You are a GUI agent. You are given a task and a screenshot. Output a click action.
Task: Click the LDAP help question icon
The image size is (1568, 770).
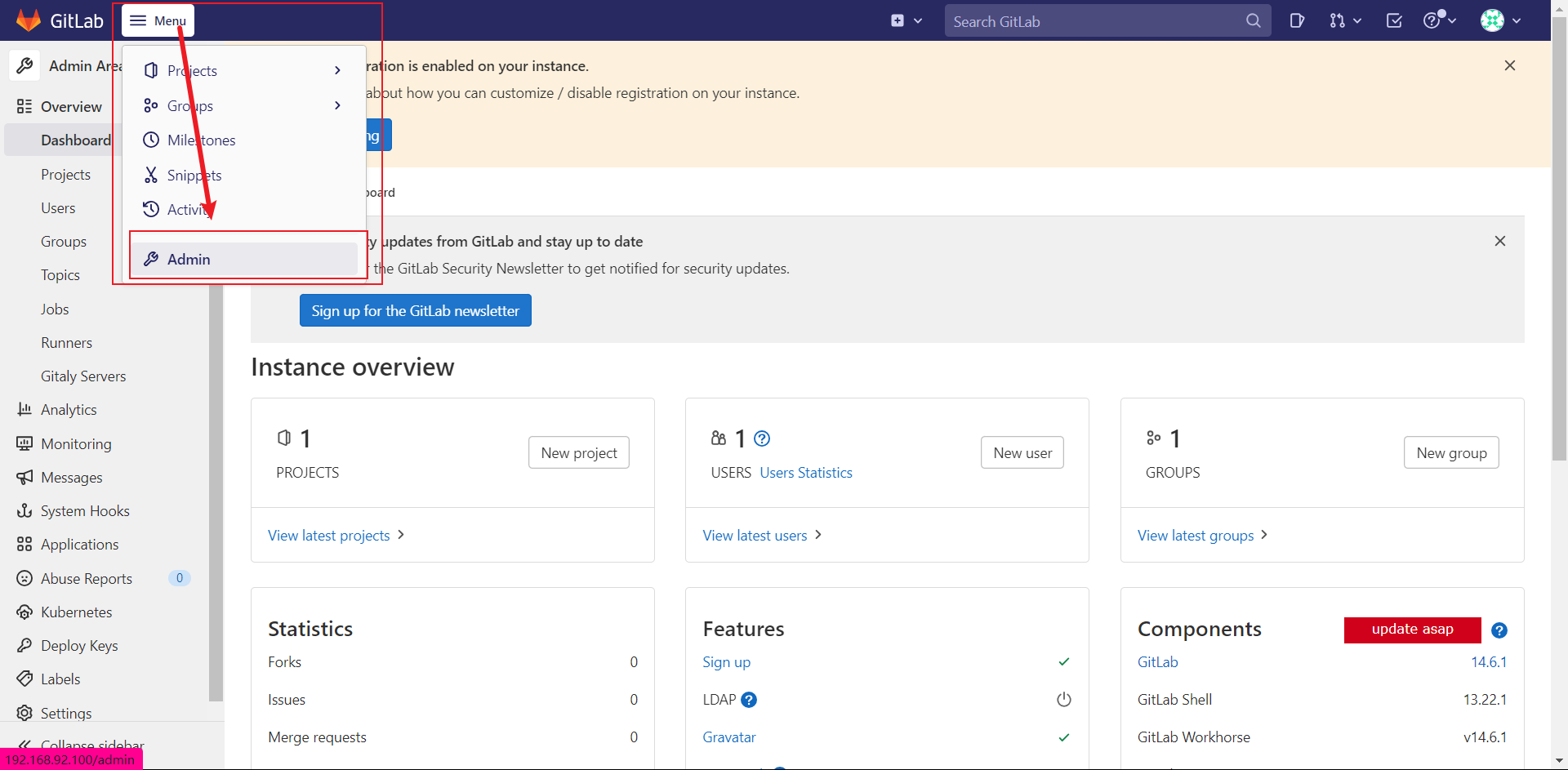coord(749,700)
